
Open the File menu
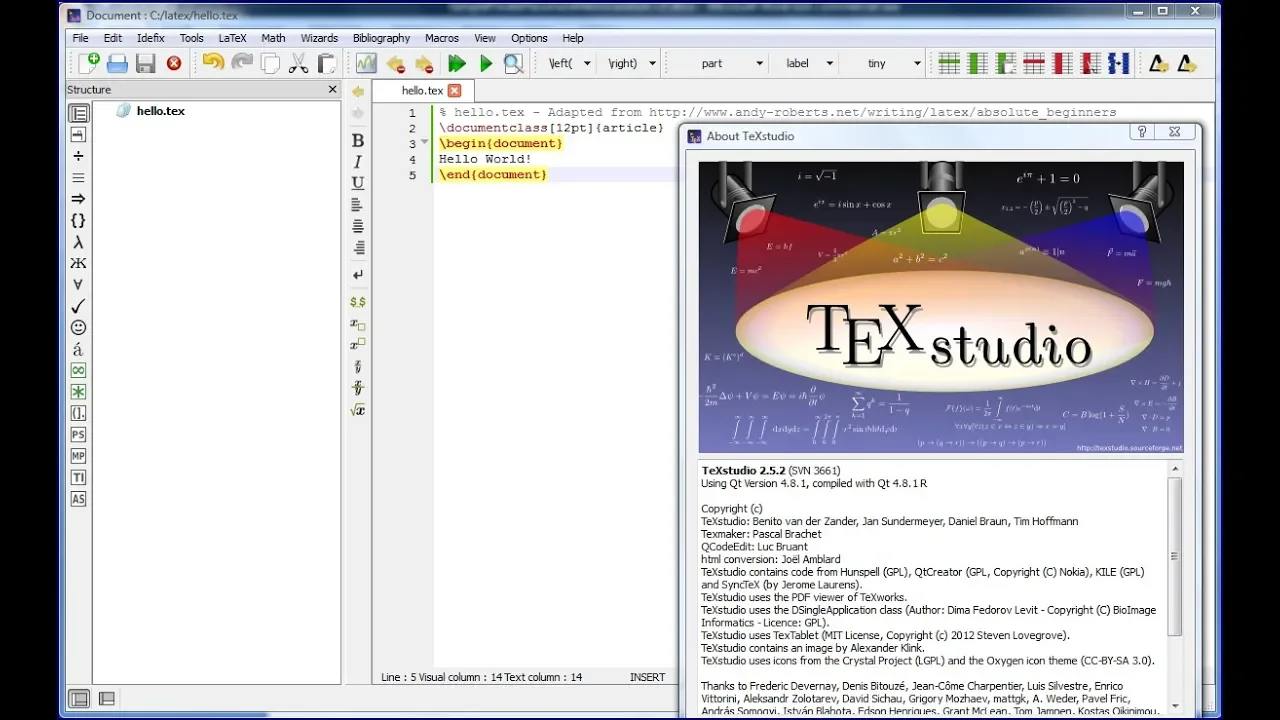[x=81, y=38]
